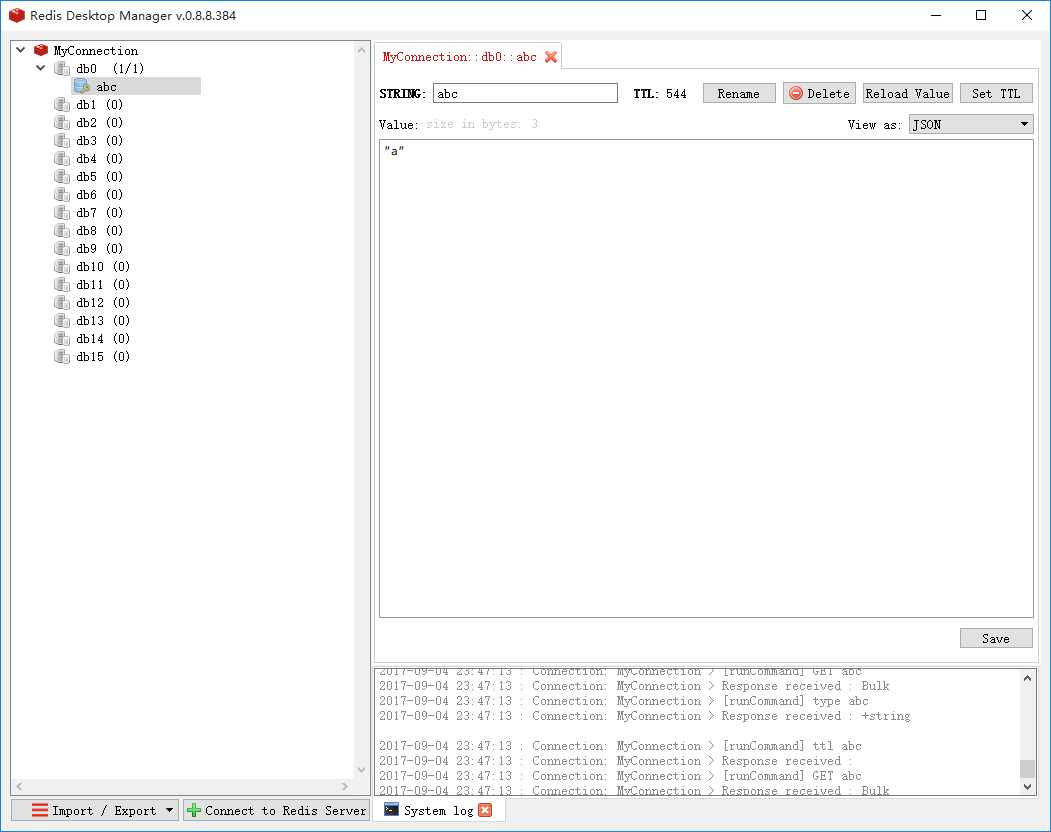Click tree panel scroll up arrow
Viewport: 1051px width, 832px height.
pyautogui.click(x=361, y=50)
